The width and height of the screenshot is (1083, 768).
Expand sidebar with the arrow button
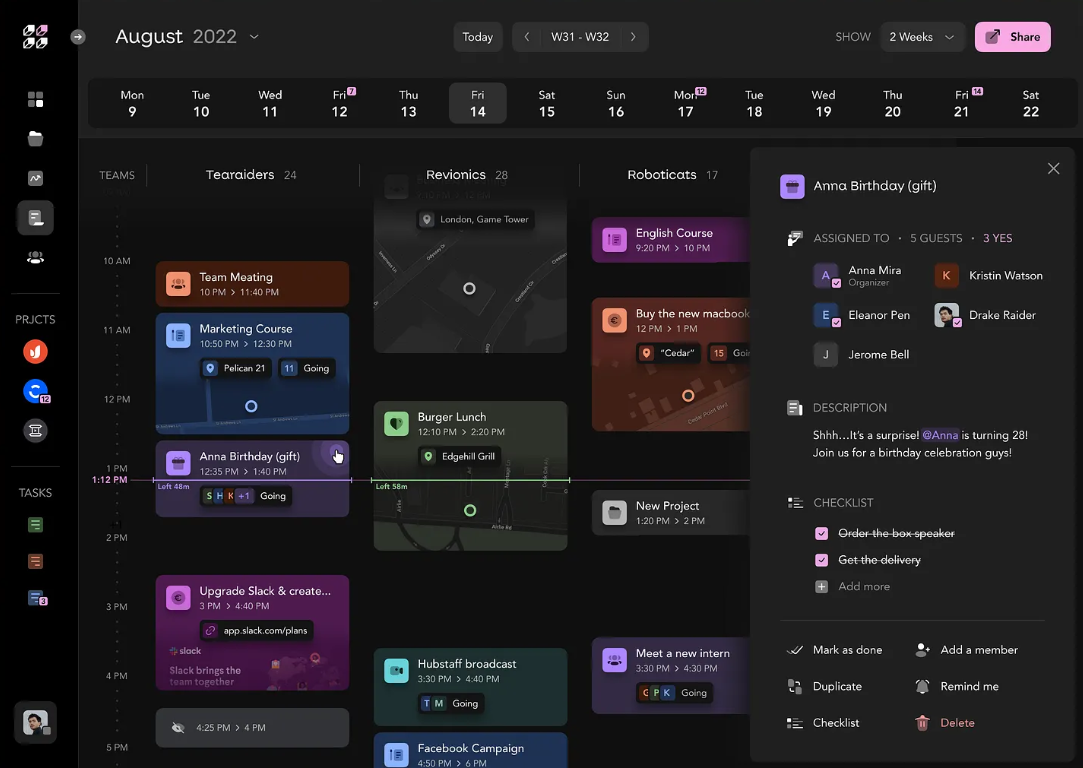point(78,37)
